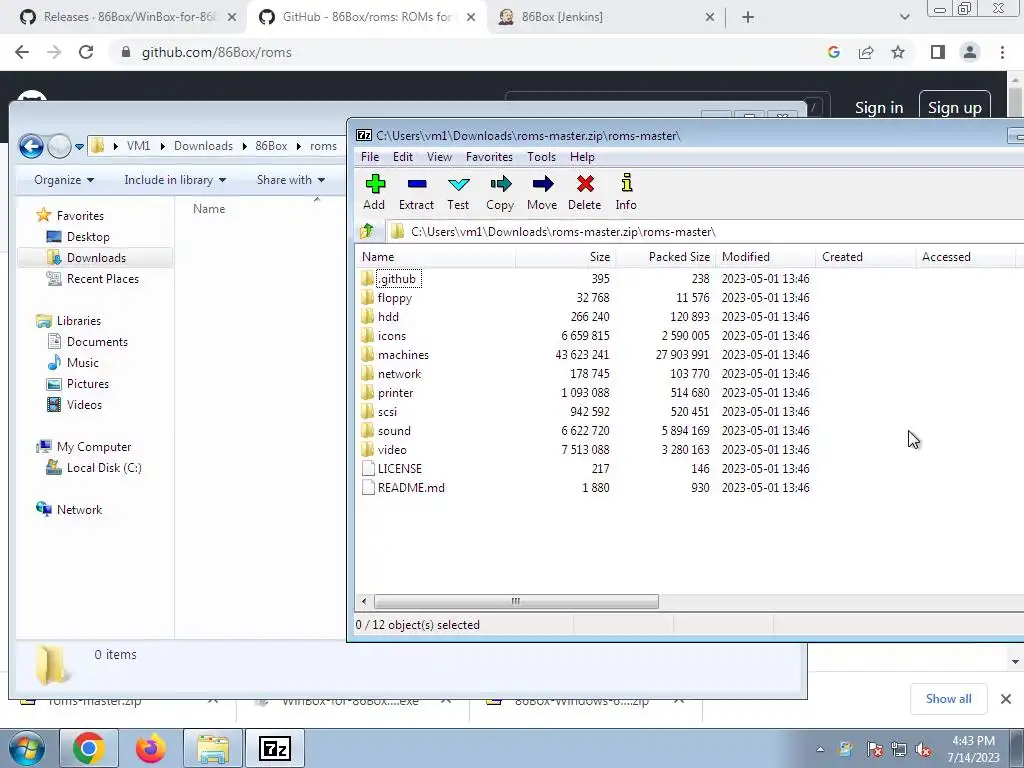Run Test on the archive in 7-Zip
The width and height of the screenshot is (1024, 768).
(x=458, y=193)
